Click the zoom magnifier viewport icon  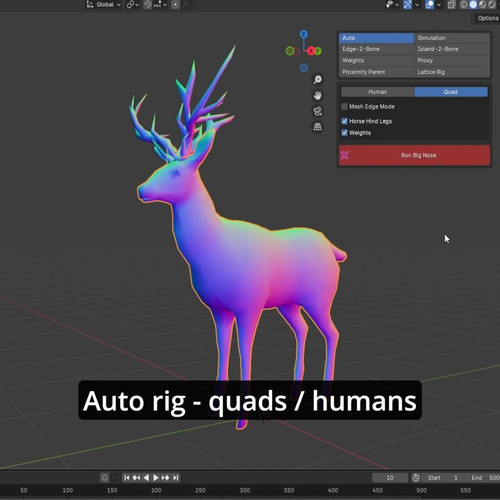(318, 79)
